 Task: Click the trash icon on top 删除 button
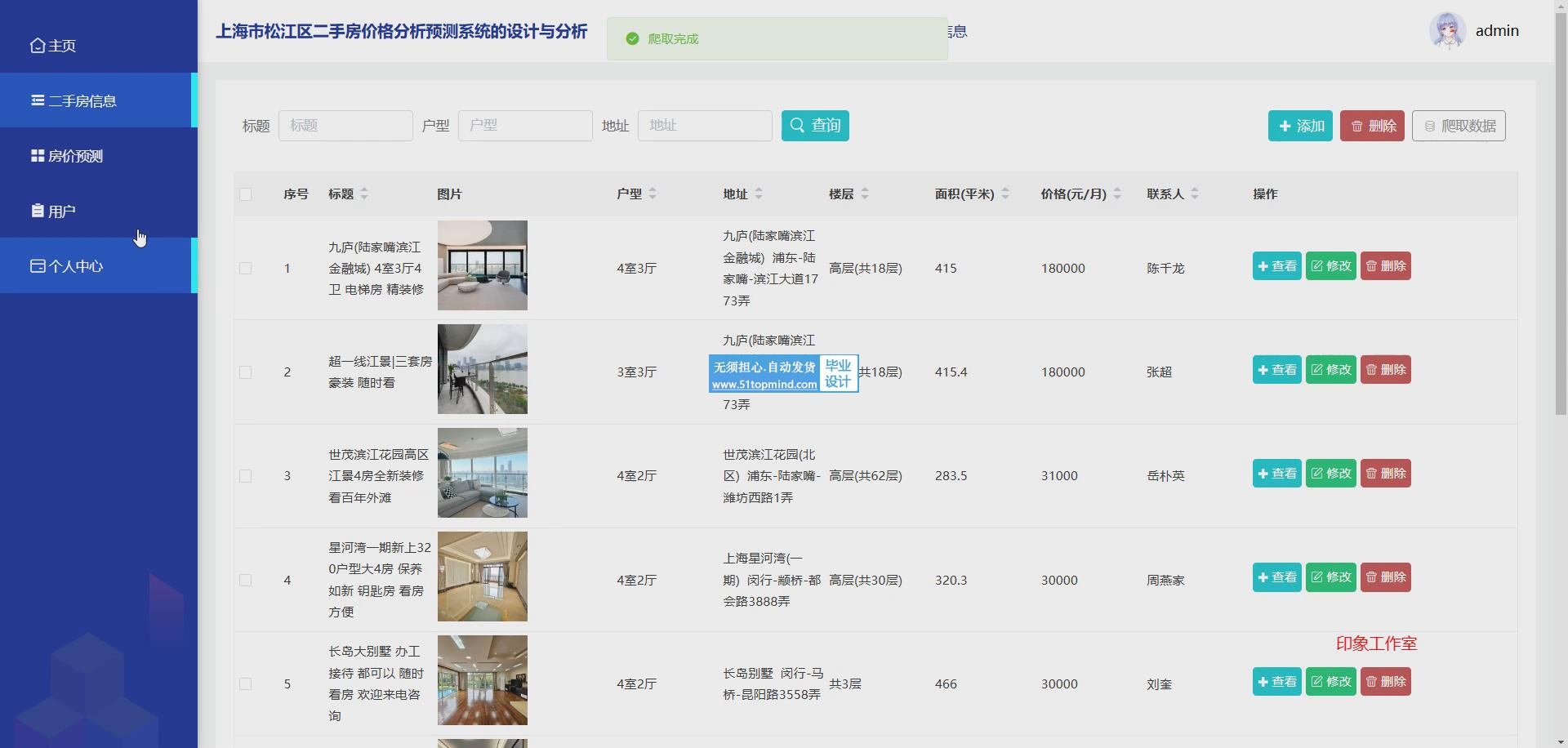1356,127
